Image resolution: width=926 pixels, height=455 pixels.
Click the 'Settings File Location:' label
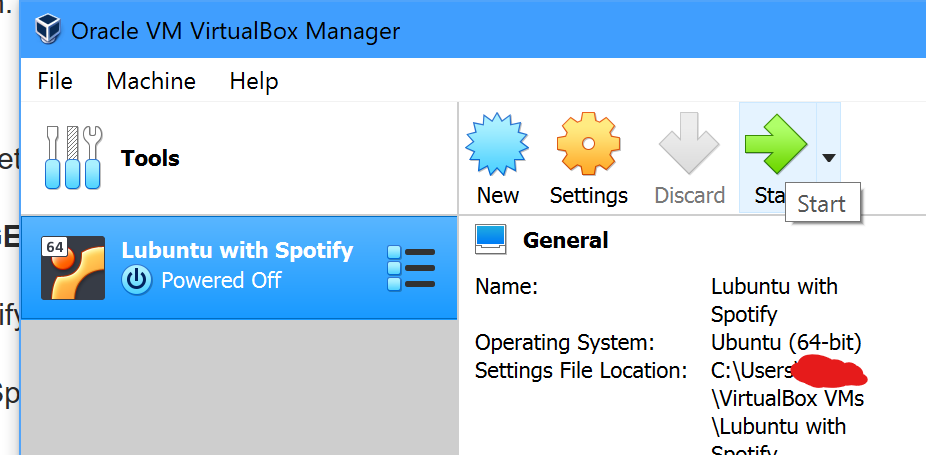click(581, 370)
